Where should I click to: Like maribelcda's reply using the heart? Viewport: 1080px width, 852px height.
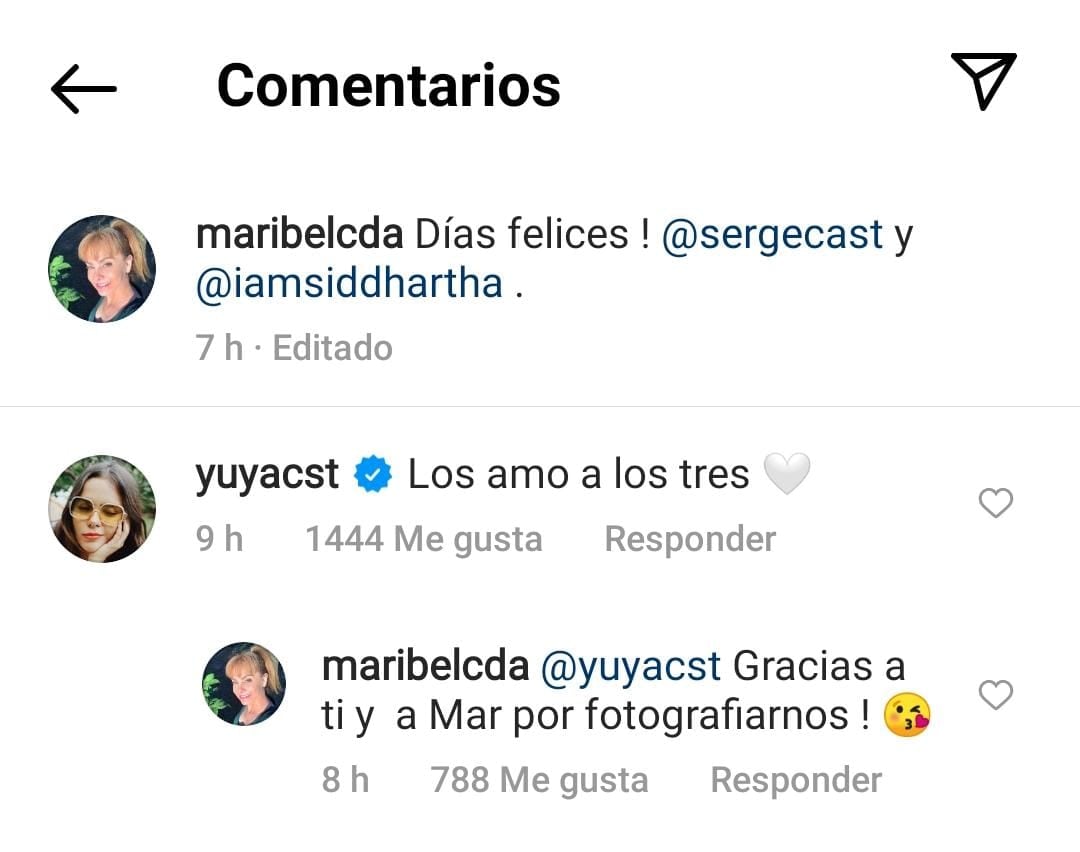pos(995,694)
